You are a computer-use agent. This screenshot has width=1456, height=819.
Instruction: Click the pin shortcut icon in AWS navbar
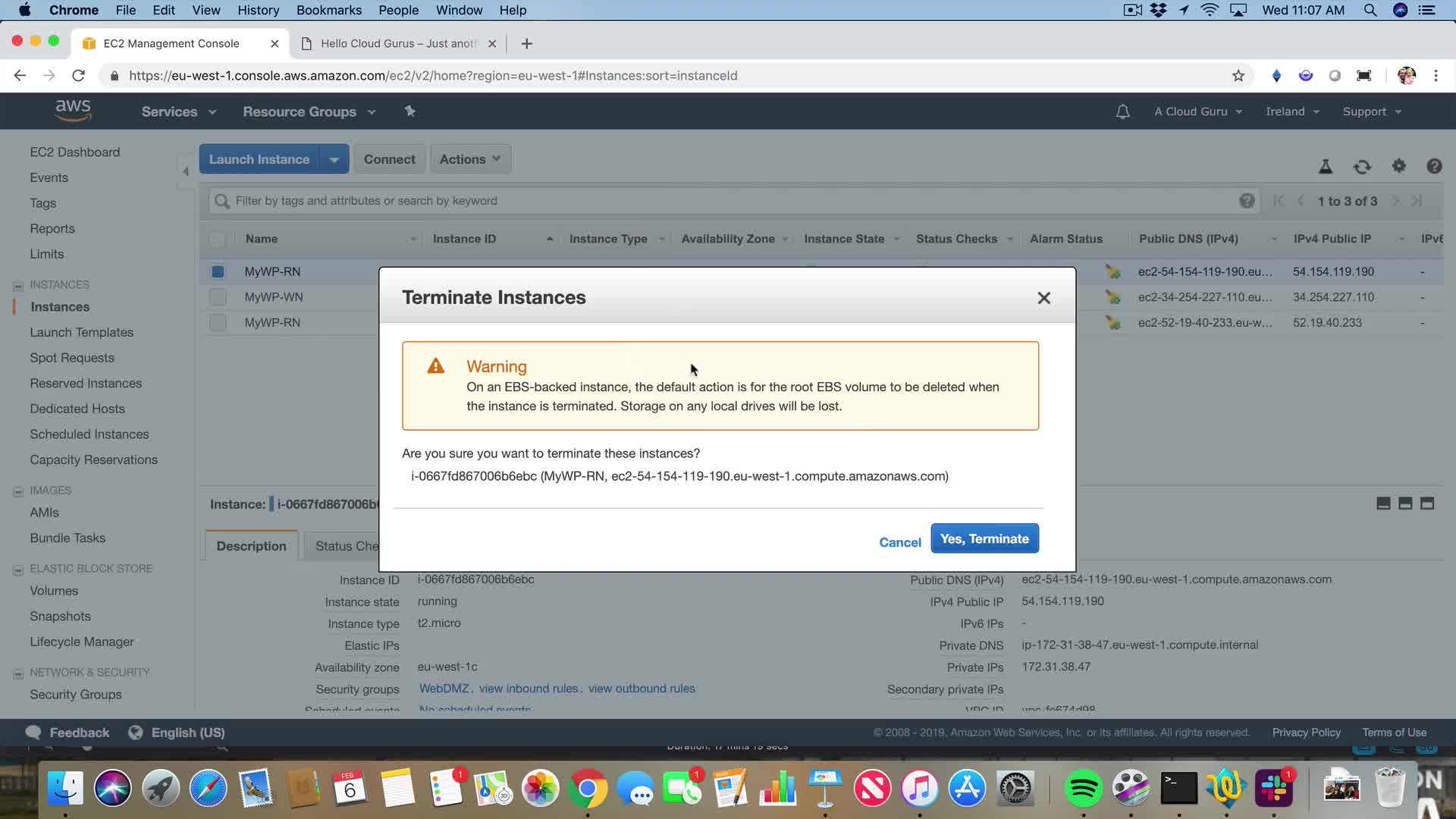pyautogui.click(x=409, y=111)
